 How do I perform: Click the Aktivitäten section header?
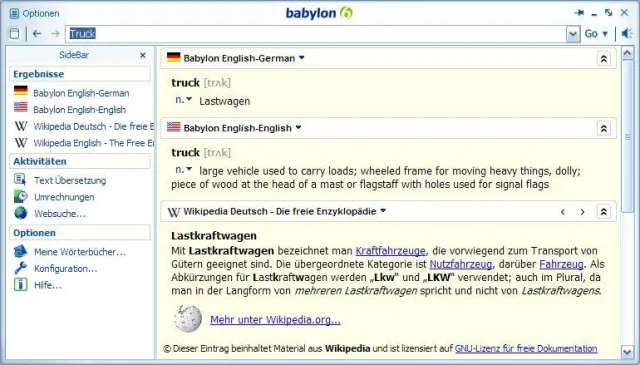(x=80, y=161)
